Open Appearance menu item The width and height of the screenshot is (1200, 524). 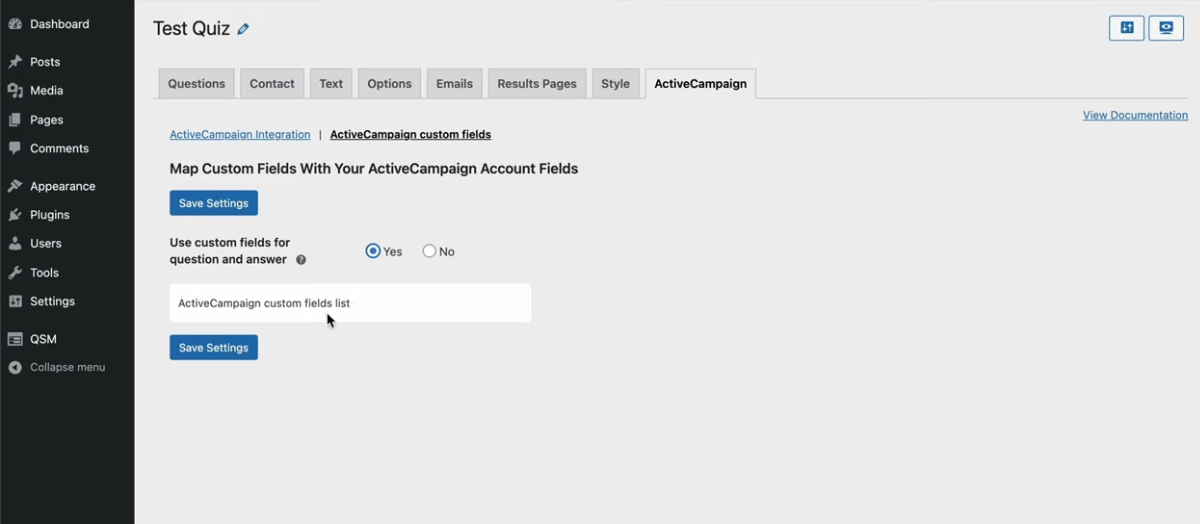[x=62, y=187]
